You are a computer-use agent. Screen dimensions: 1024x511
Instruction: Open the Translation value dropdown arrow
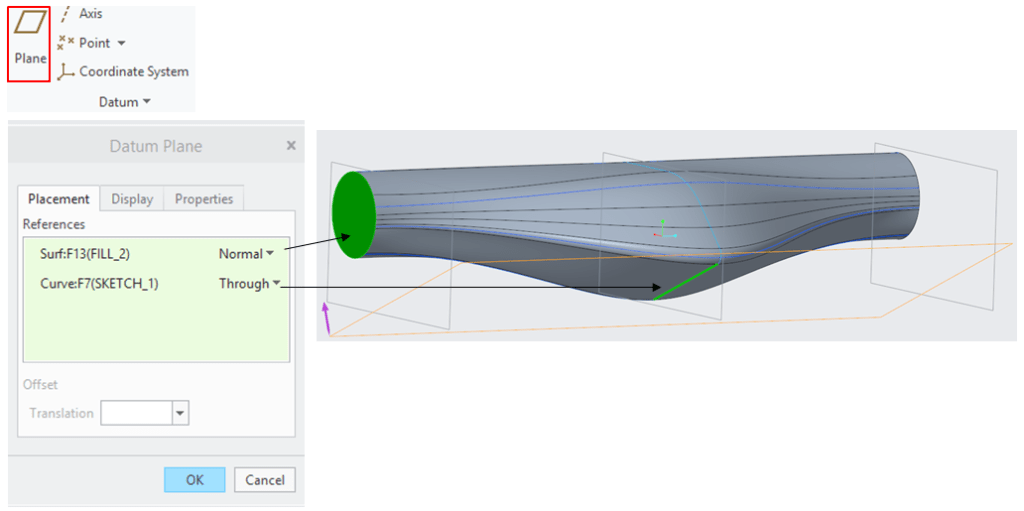tap(180, 413)
